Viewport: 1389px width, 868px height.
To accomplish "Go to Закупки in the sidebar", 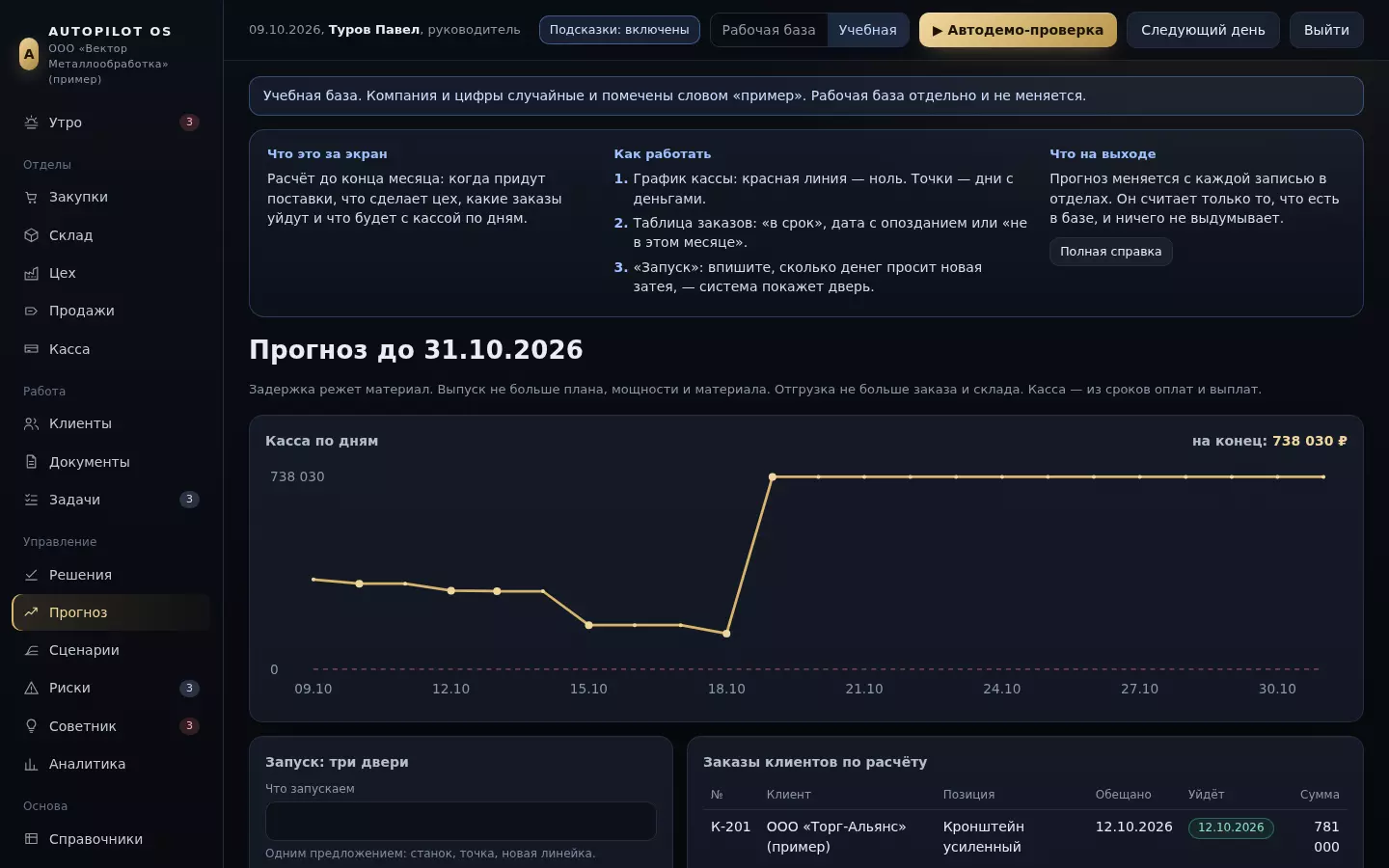I will pyautogui.click(x=78, y=197).
